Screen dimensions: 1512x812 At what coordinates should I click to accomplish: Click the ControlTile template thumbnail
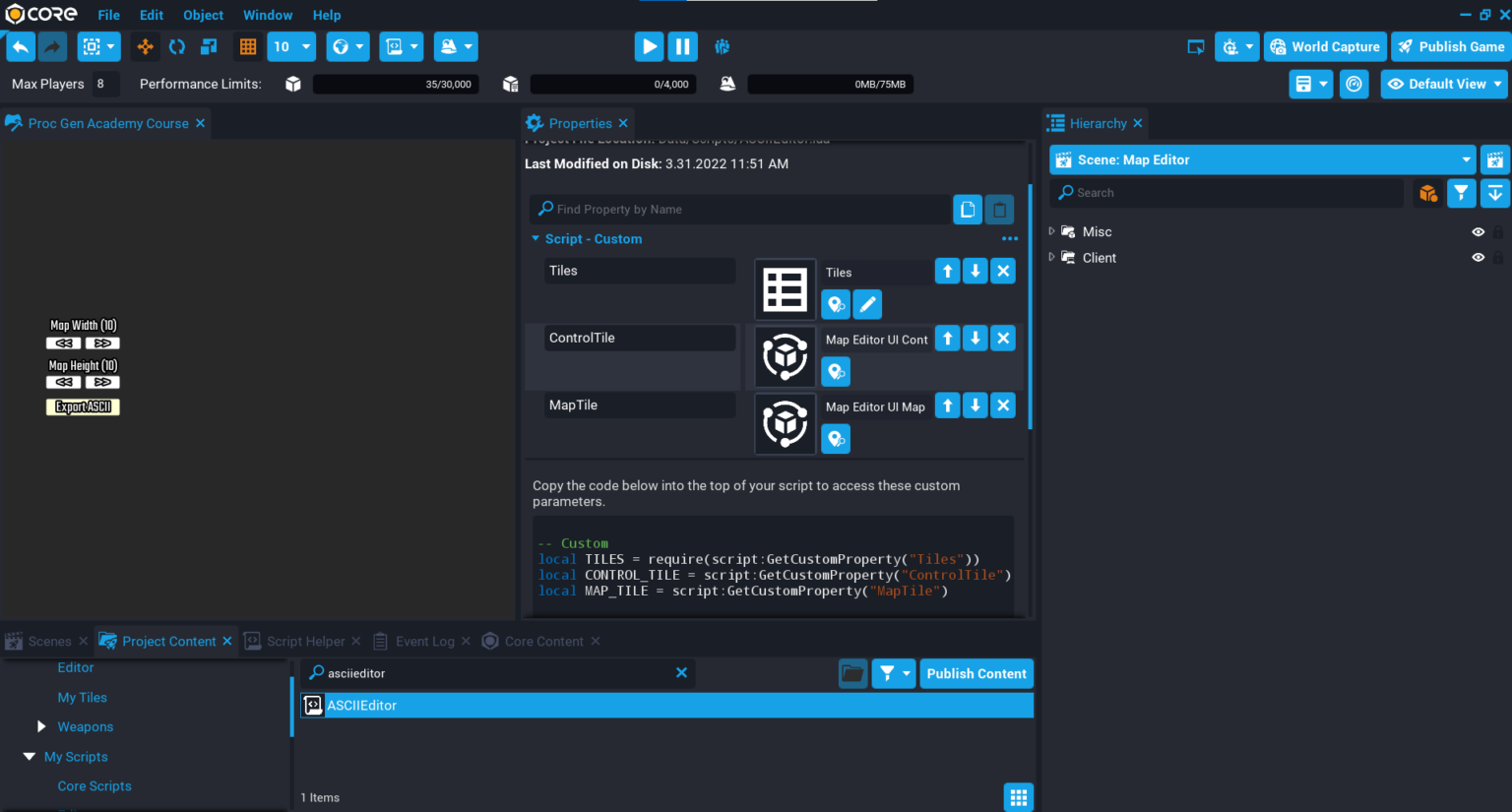pyautogui.click(x=786, y=356)
